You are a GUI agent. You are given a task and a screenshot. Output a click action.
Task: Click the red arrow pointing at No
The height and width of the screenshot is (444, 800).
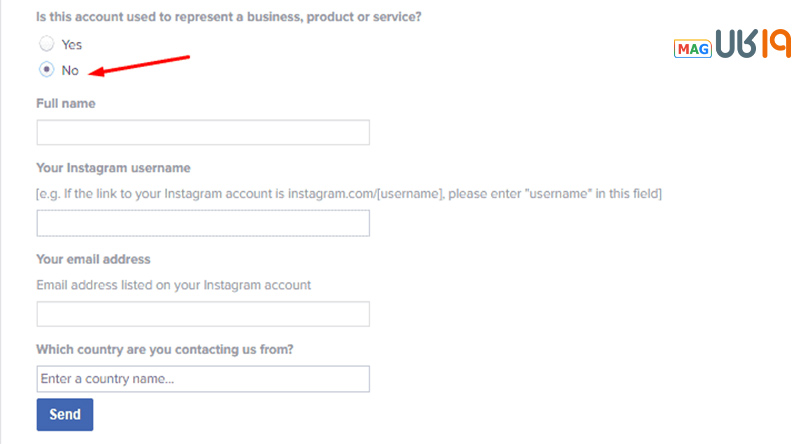click(139, 65)
